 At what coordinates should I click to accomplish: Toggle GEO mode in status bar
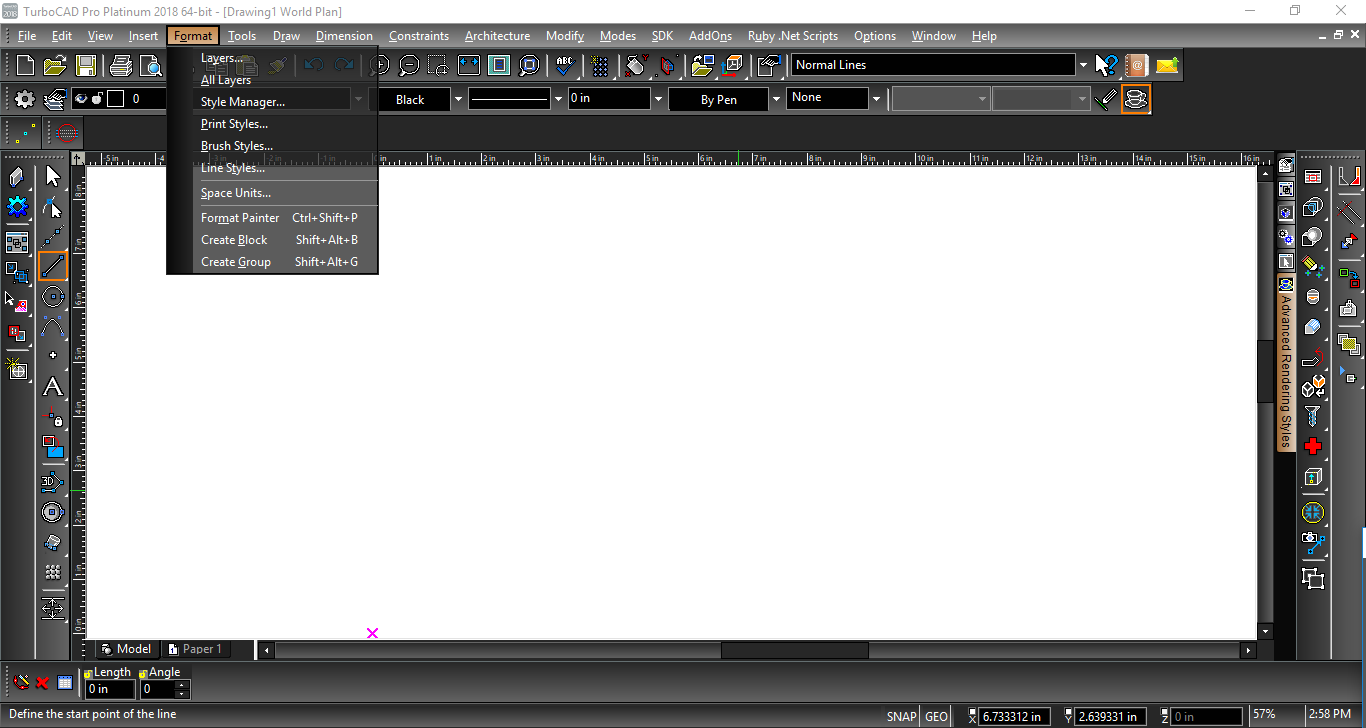(936, 716)
